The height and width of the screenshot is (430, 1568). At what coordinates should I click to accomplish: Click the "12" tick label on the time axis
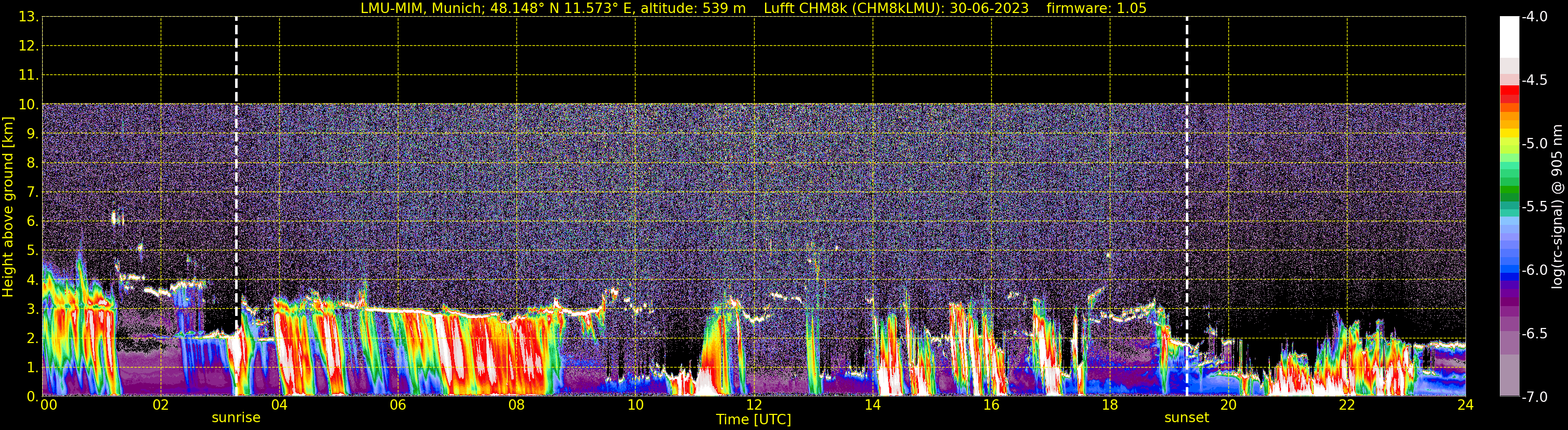754,405
